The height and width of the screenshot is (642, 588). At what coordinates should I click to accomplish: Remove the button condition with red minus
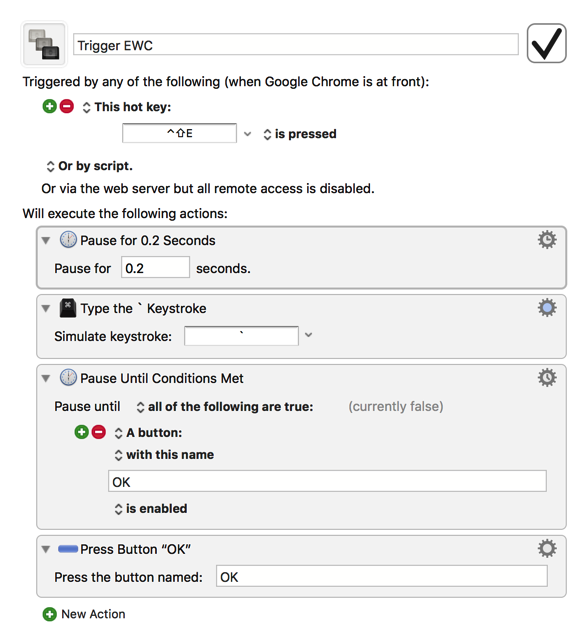coord(99,432)
